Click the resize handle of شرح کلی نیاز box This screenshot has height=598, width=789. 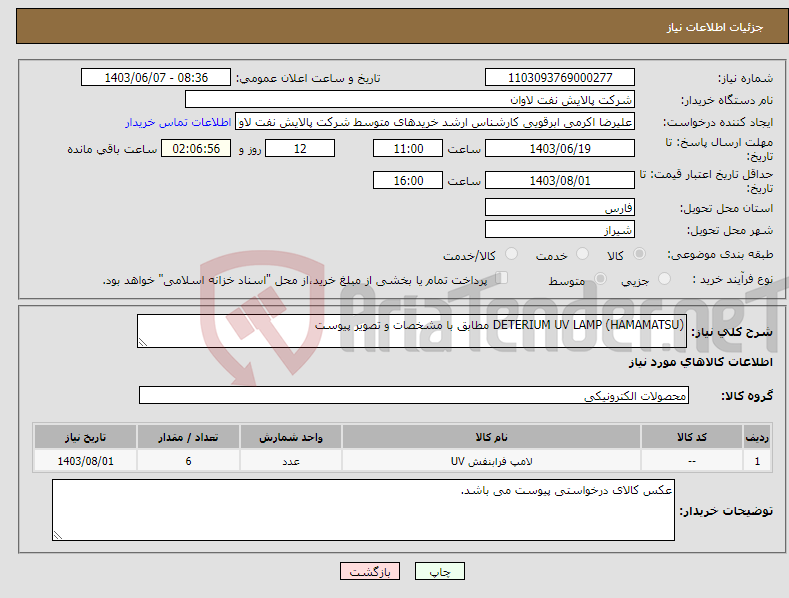click(143, 342)
